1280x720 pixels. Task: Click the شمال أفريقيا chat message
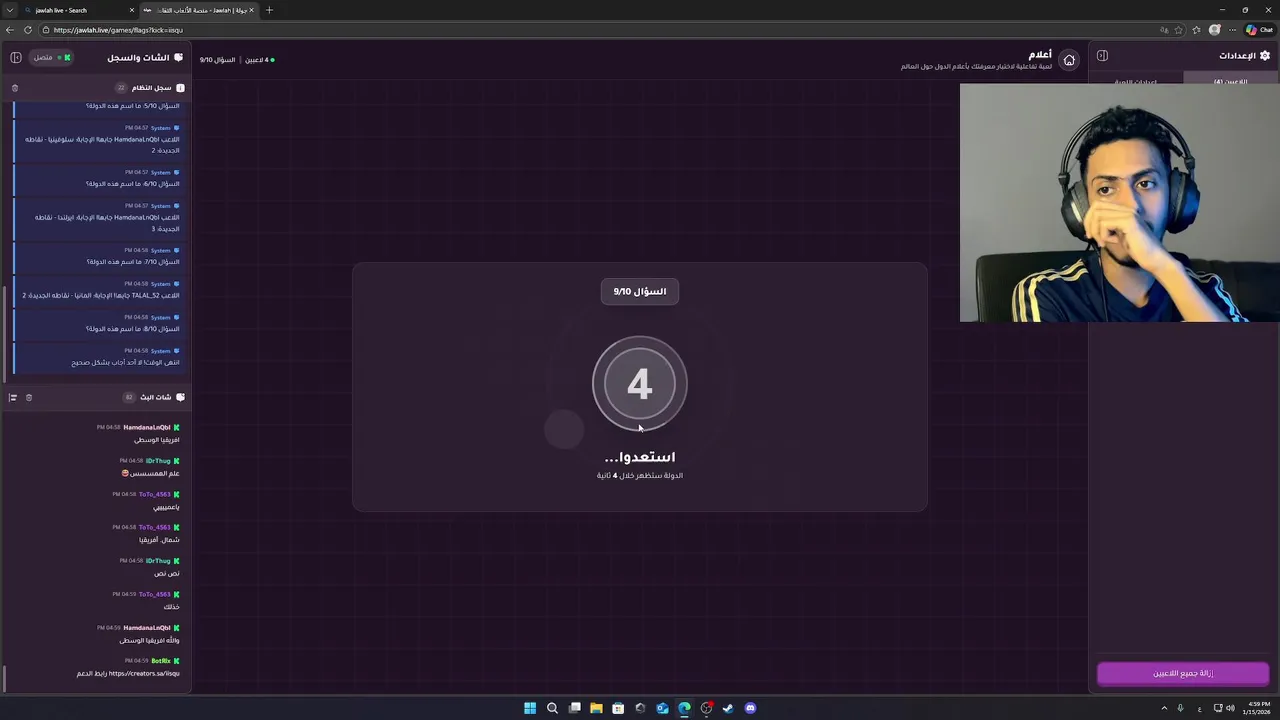click(159, 539)
